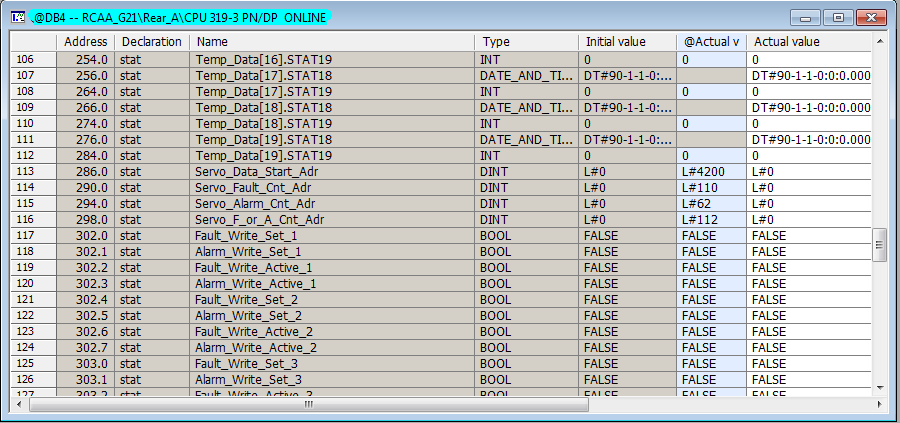Click Temp_Data[17].STAT19 name cell
900x423 pixels.
pyautogui.click(x=332, y=91)
